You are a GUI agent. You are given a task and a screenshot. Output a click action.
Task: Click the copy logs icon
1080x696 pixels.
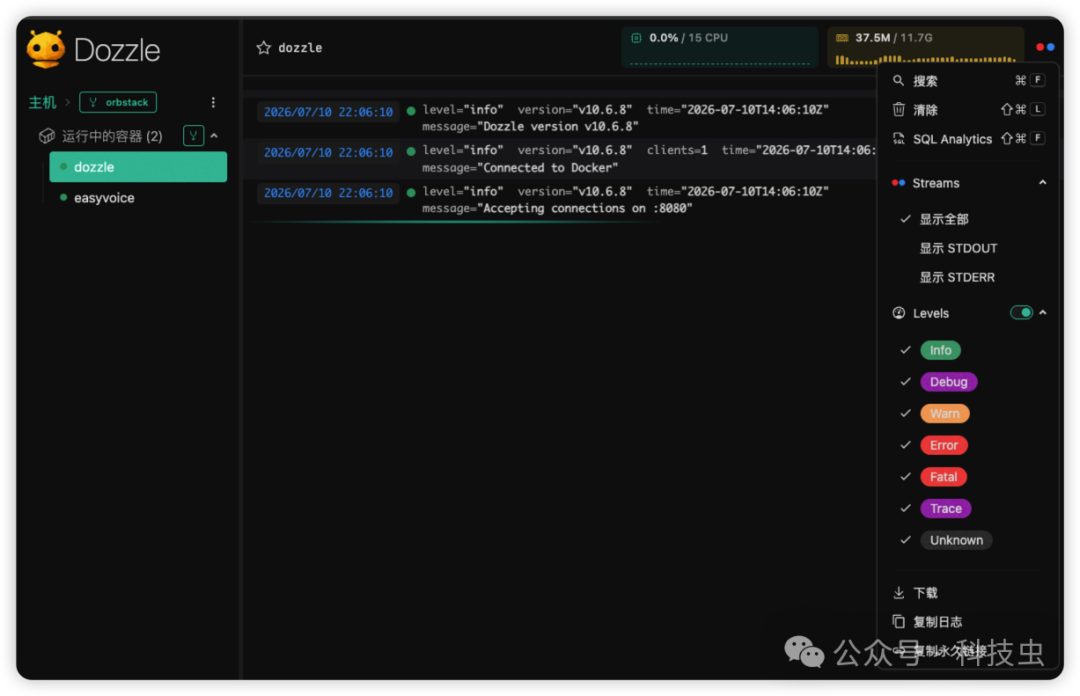898,622
